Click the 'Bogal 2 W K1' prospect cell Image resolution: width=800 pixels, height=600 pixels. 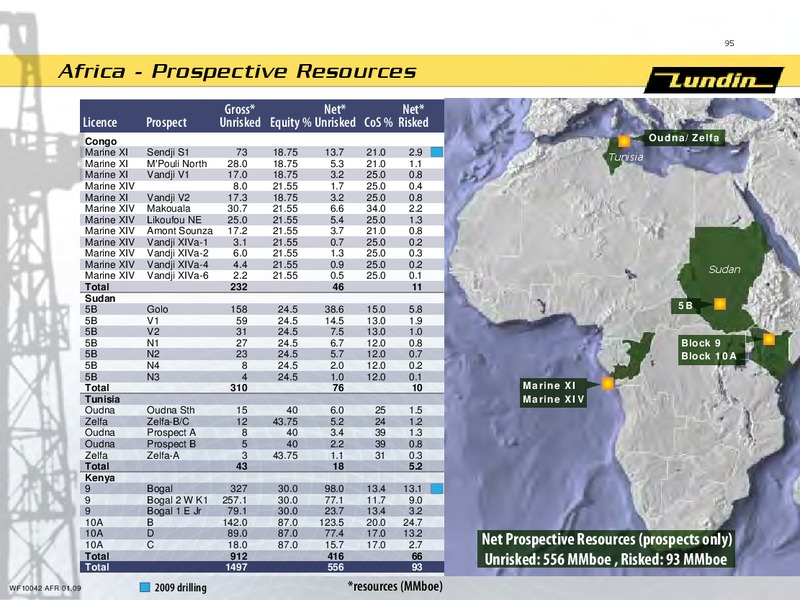click(177, 500)
